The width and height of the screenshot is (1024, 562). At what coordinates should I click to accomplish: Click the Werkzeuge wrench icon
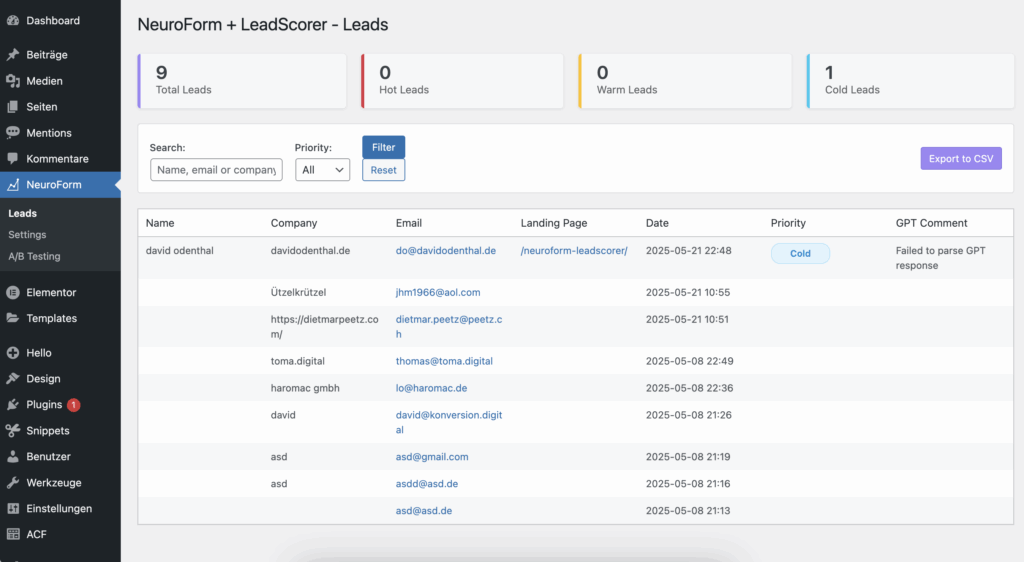click(x=12, y=482)
